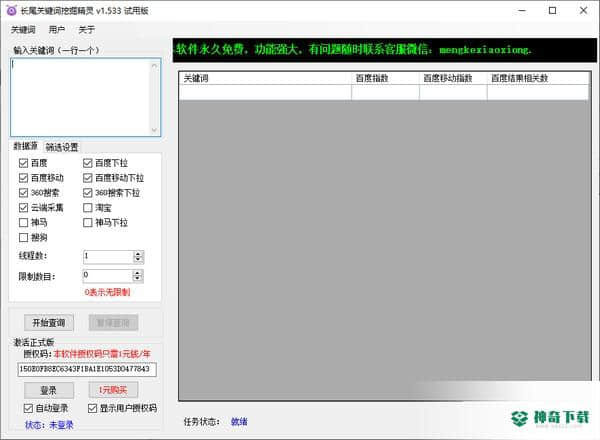Click the keyword textbox scroll down arrow

[154, 130]
